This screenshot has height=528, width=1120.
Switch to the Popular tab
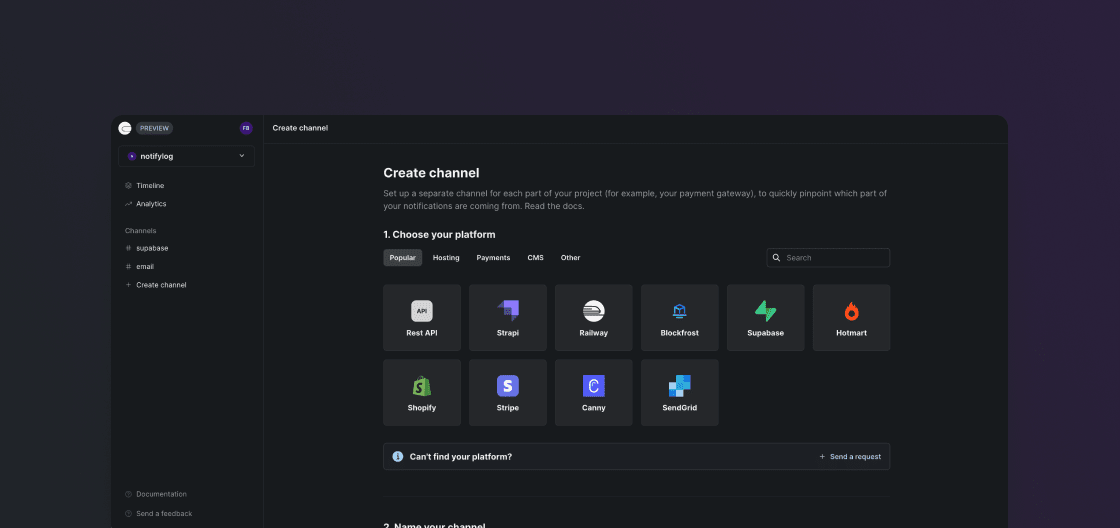(403, 258)
